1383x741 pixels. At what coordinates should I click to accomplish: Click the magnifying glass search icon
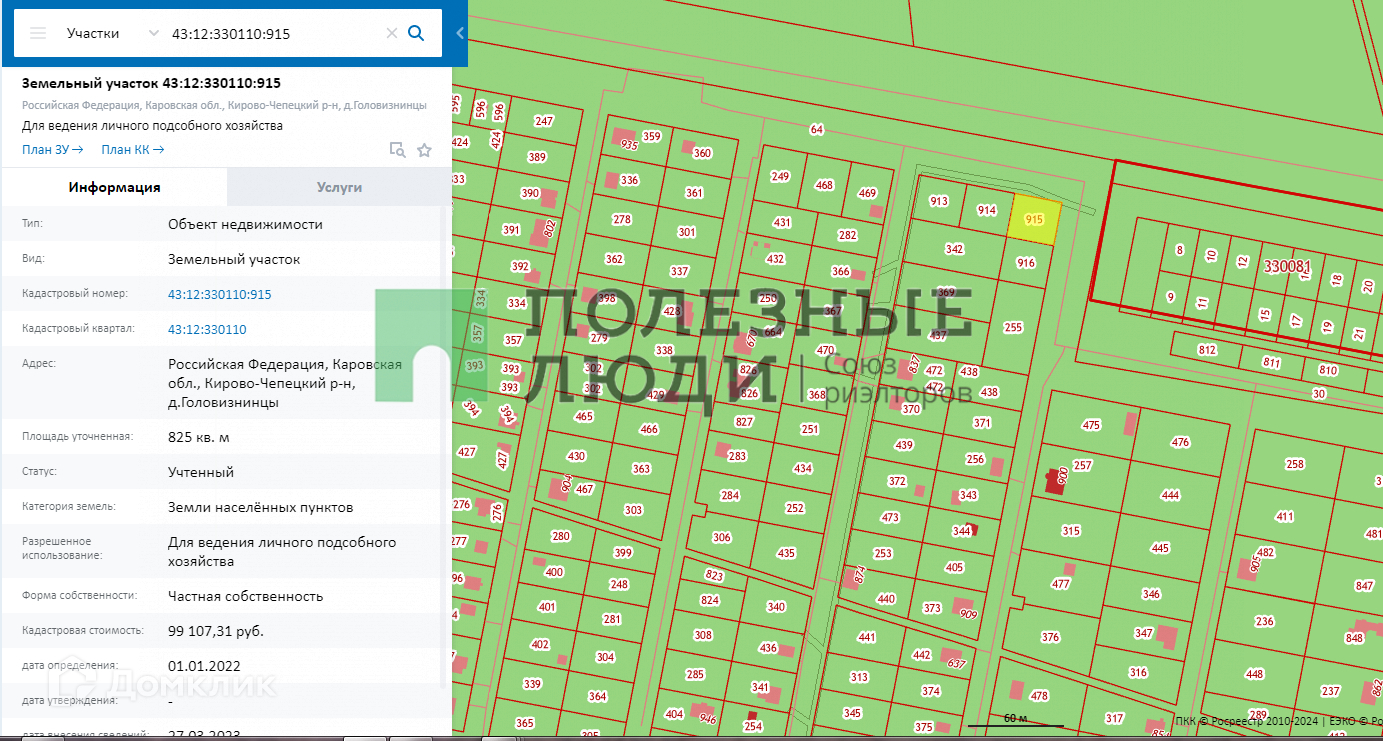[x=417, y=33]
